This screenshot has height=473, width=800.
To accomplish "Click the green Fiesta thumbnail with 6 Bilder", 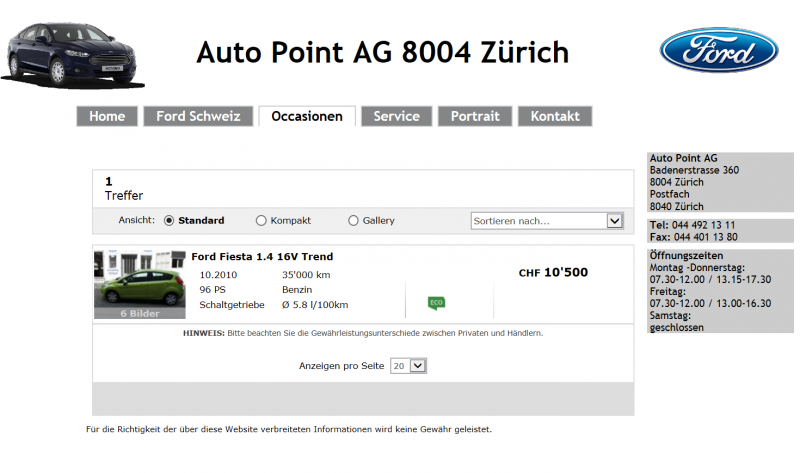I will 140,284.
